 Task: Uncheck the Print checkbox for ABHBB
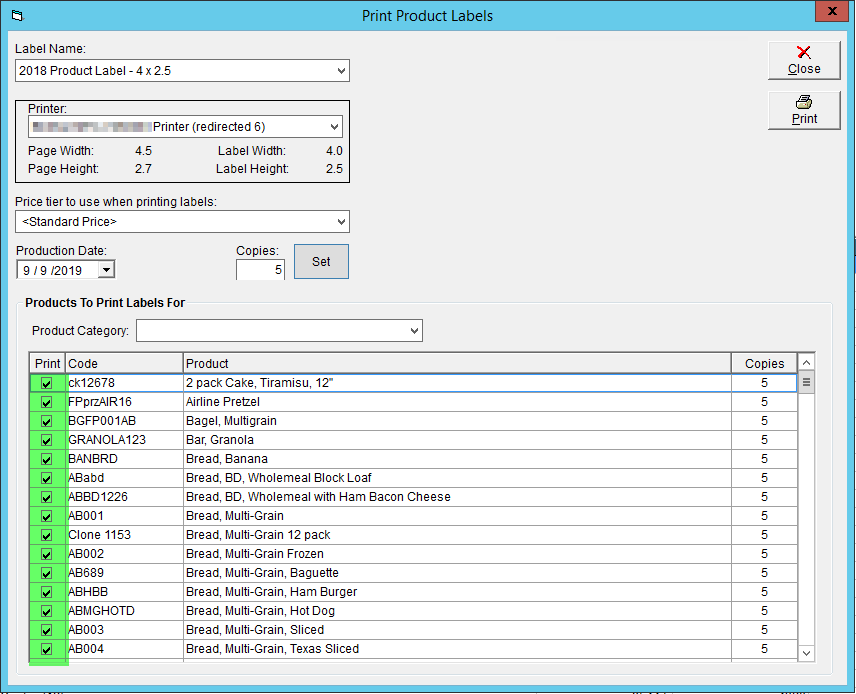click(46, 592)
